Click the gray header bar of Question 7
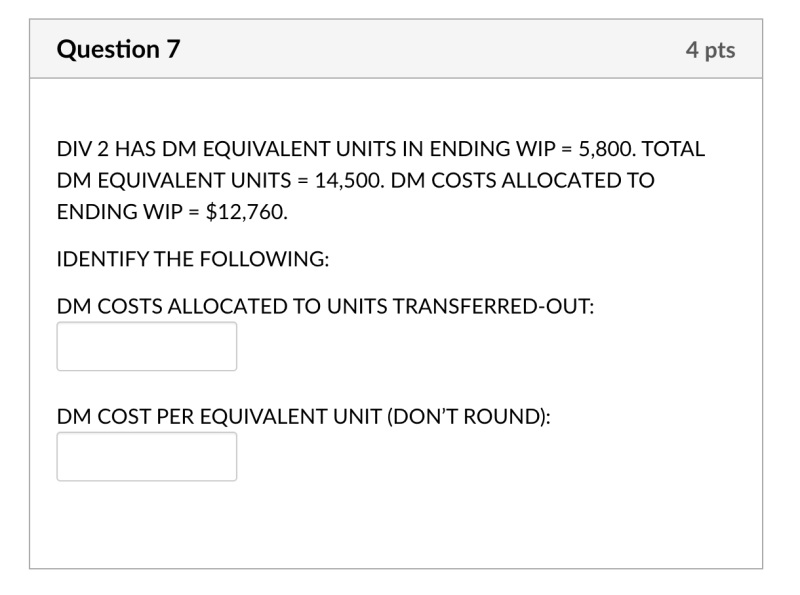The width and height of the screenshot is (800, 595). (400, 46)
